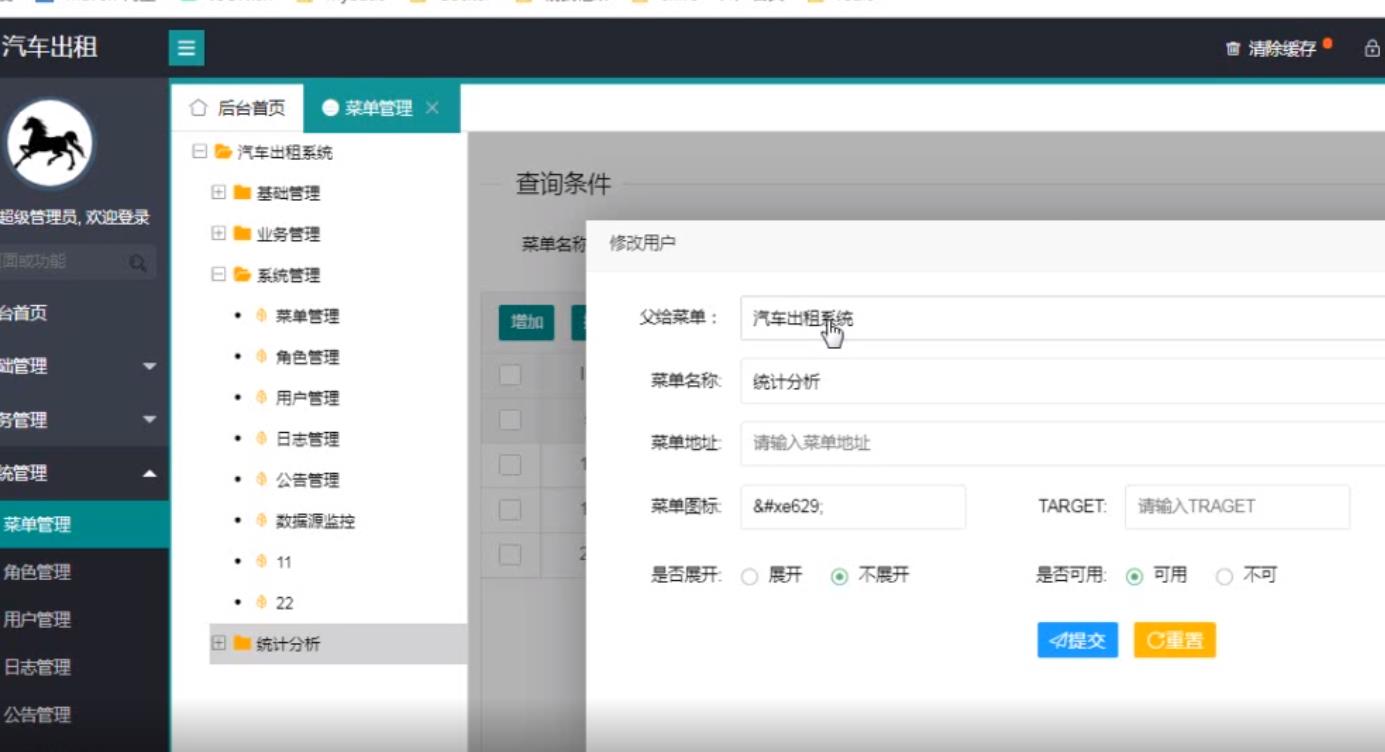Click 汽车出租 title in the header
Screen dimensions: 1385x752
49,47
